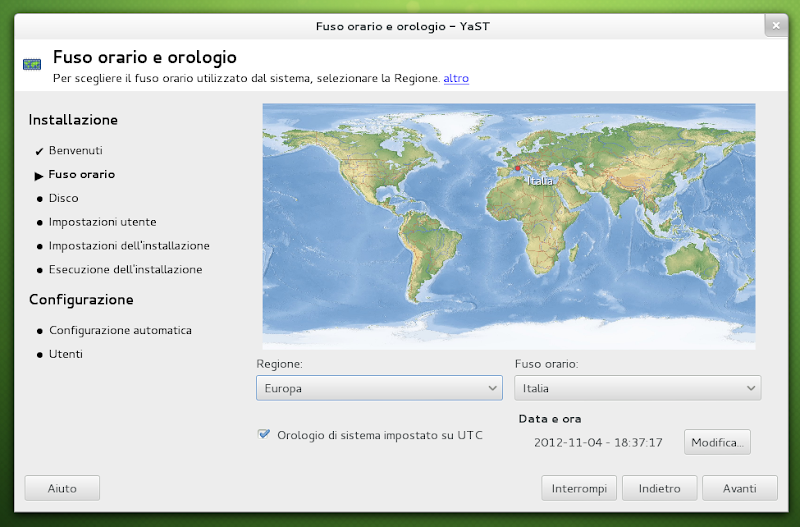Select 'Configurazione automatica' in the sidebar

[120, 330]
